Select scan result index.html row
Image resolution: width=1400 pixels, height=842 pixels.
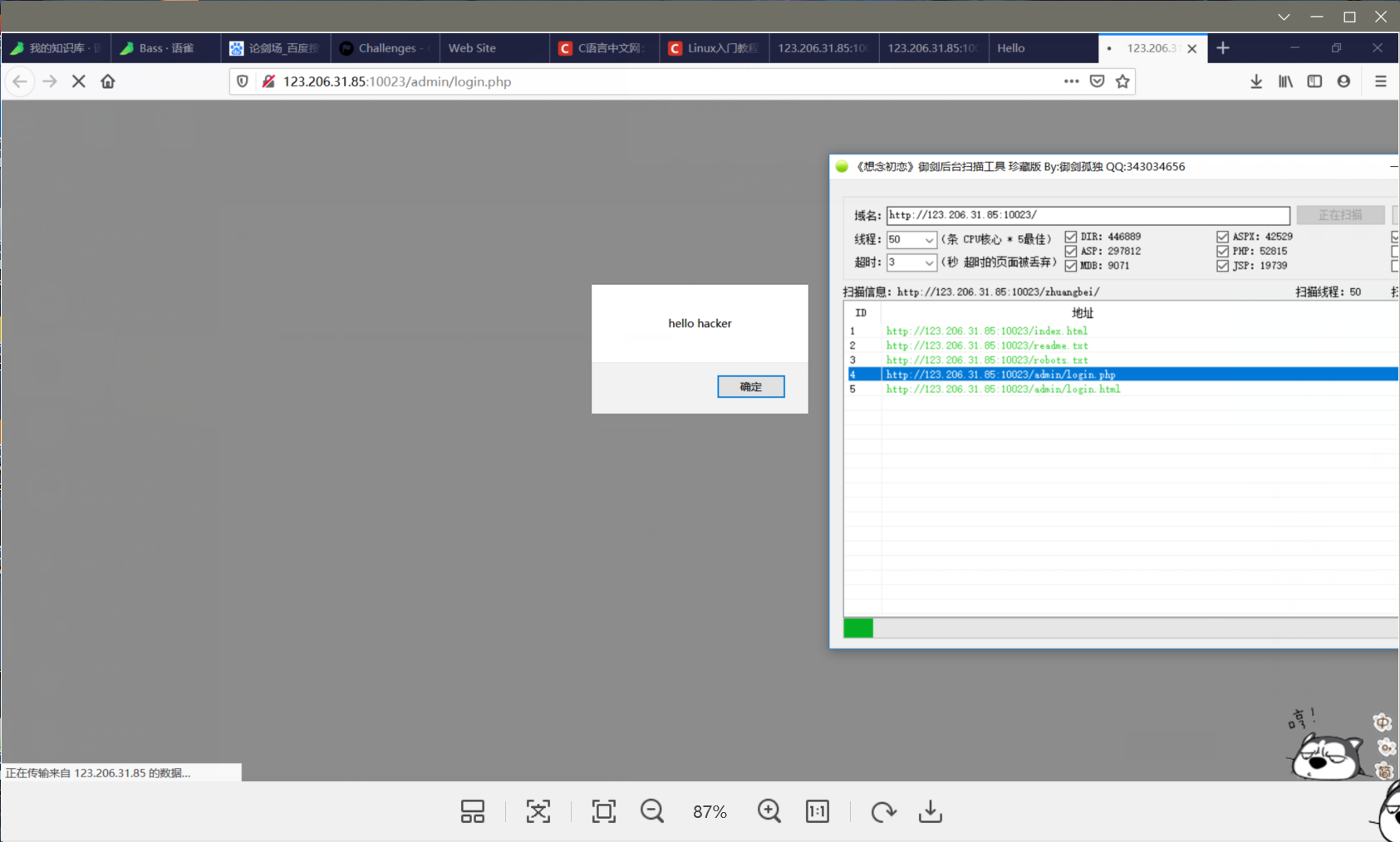(x=1122, y=330)
